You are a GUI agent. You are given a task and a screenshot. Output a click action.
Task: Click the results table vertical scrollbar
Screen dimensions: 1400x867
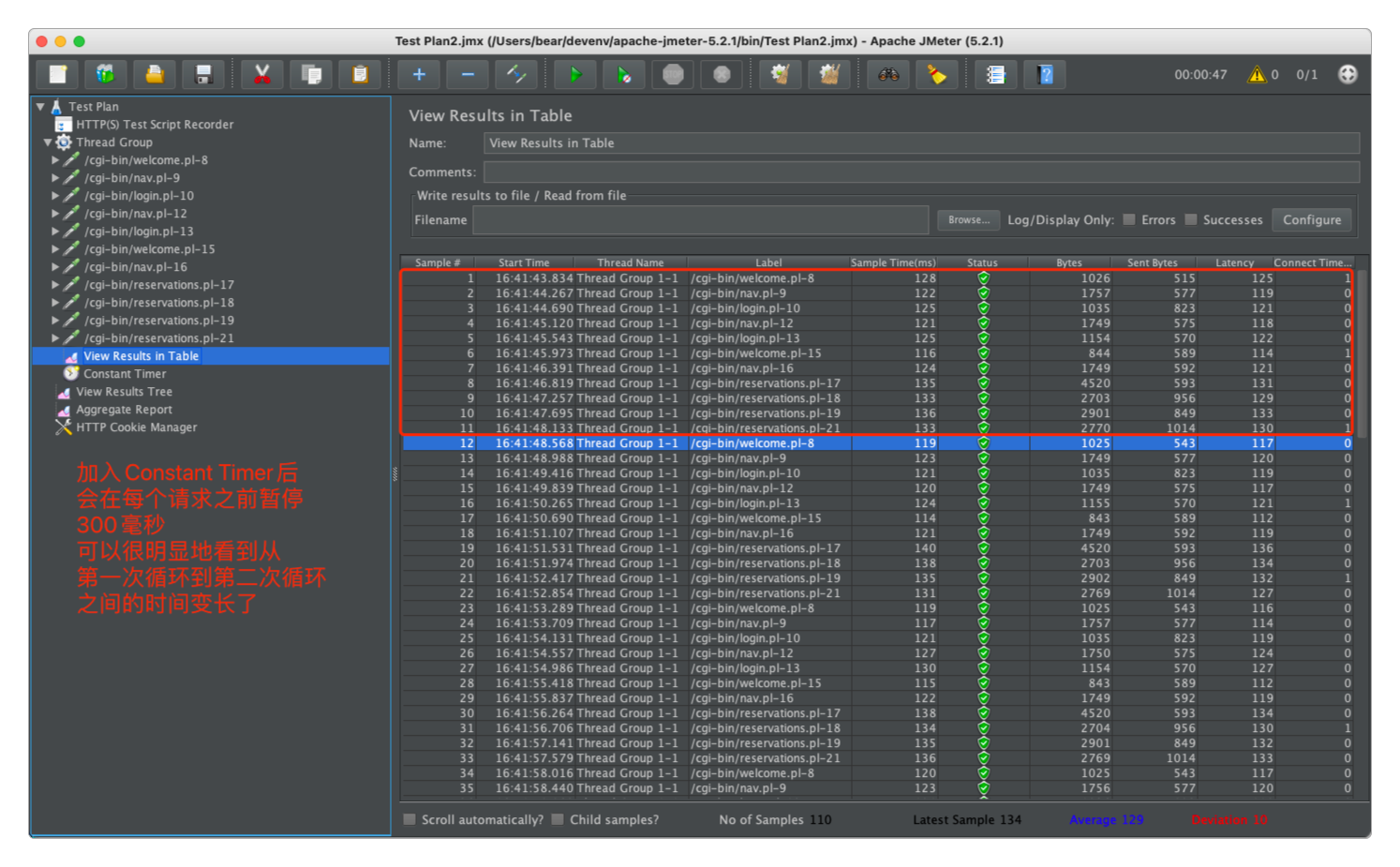point(1363,354)
